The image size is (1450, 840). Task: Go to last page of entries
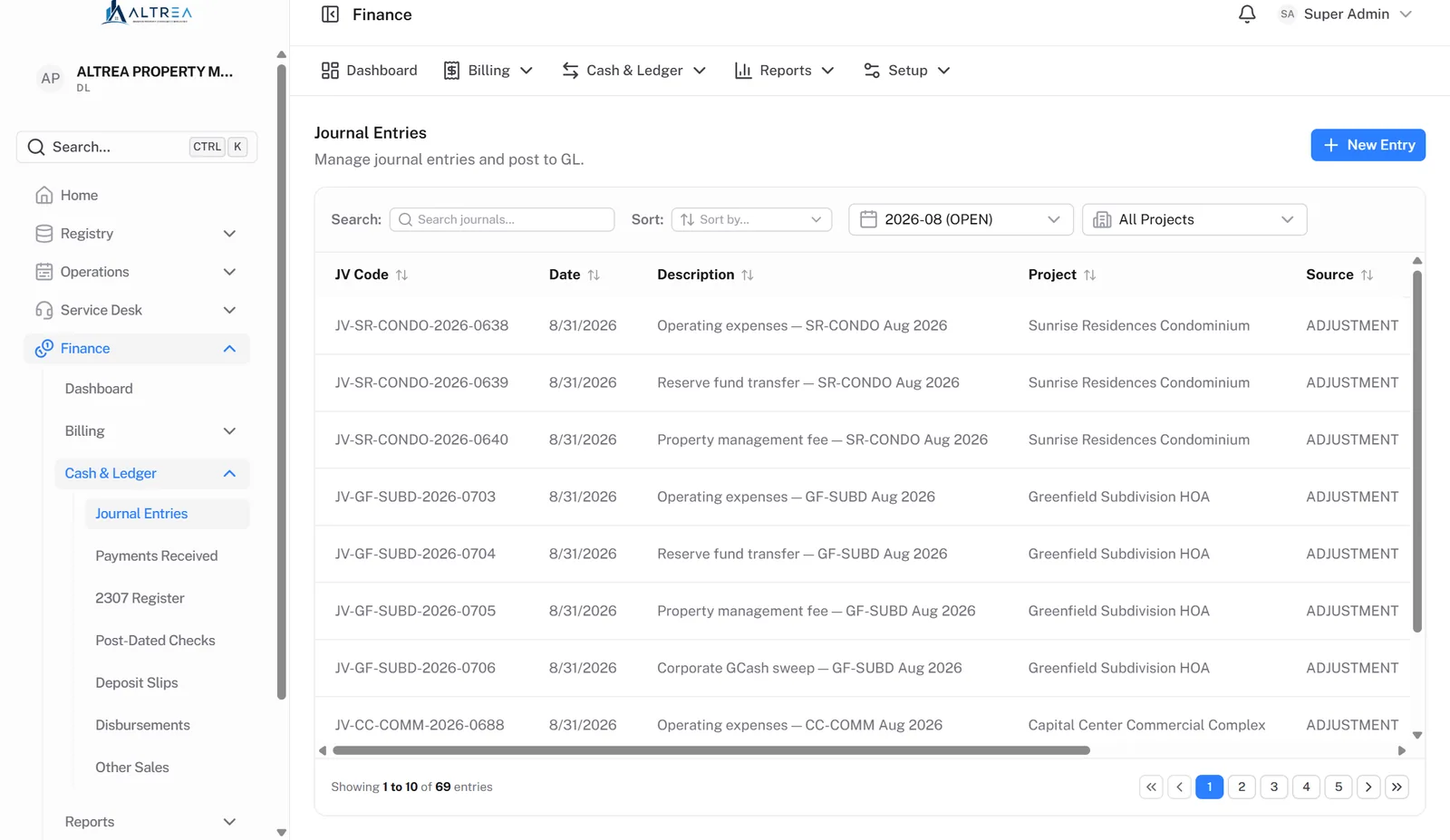pyautogui.click(x=1397, y=787)
